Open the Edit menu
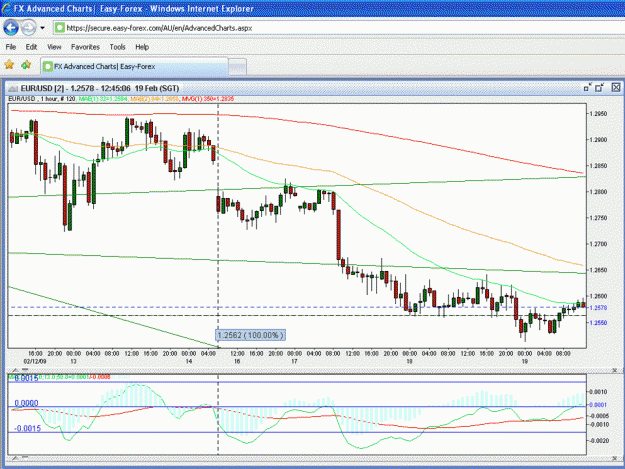The width and height of the screenshot is (625, 469). coord(31,47)
